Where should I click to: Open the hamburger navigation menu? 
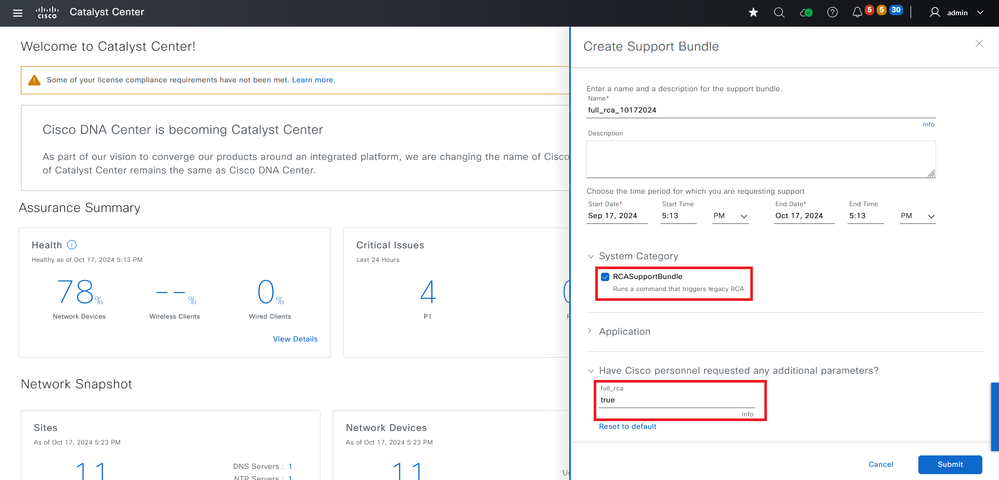pos(18,13)
